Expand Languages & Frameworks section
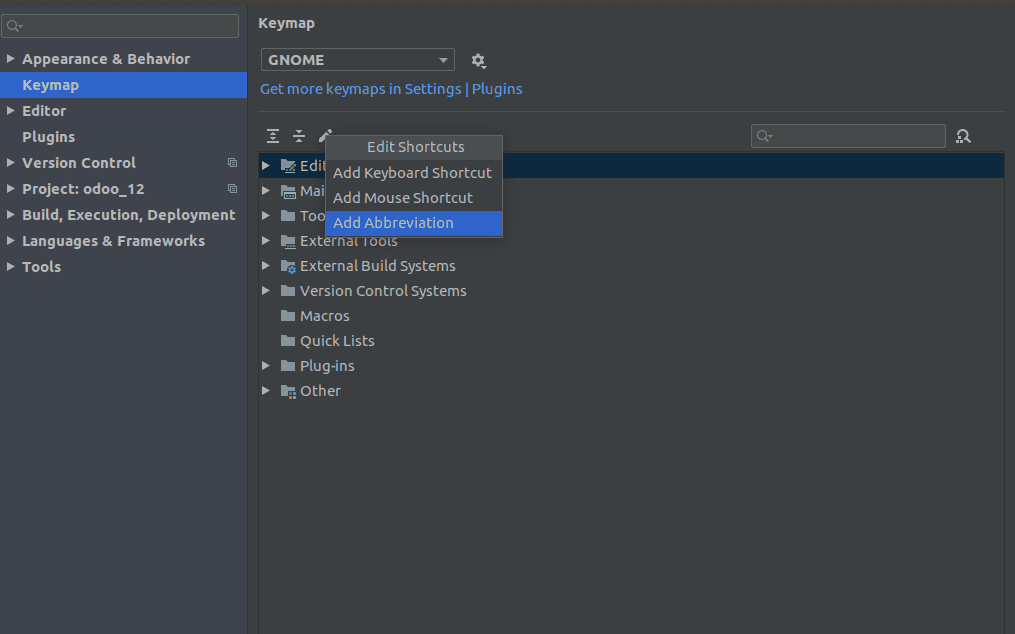Screen dimensions: 1015x634 pos(10,240)
